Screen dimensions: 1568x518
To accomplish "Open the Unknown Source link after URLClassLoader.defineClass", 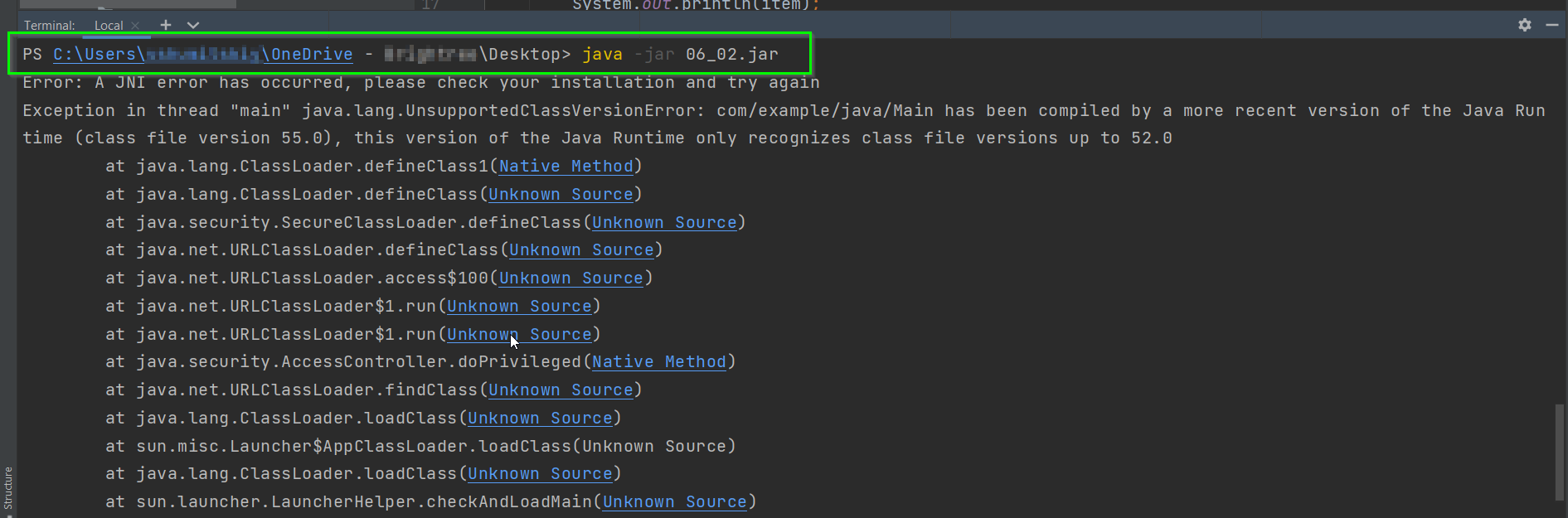I will (x=581, y=250).
